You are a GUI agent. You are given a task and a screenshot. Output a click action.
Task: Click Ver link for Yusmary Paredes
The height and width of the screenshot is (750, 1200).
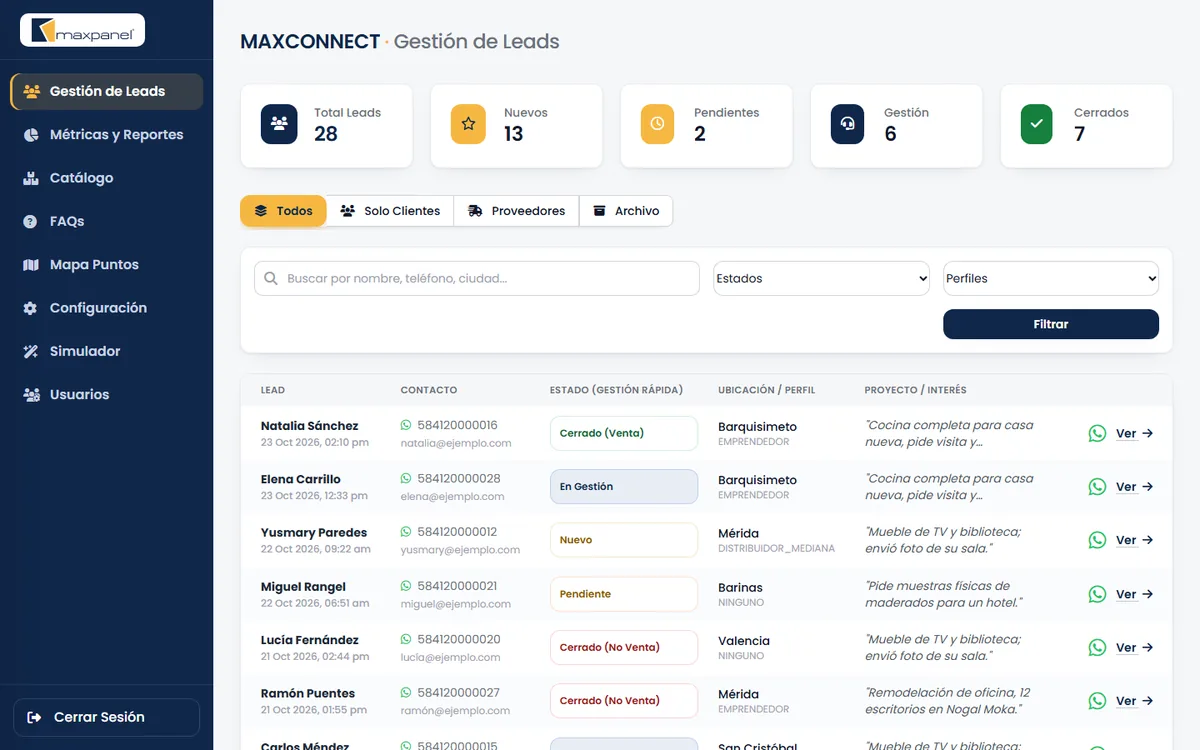click(x=1135, y=541)
